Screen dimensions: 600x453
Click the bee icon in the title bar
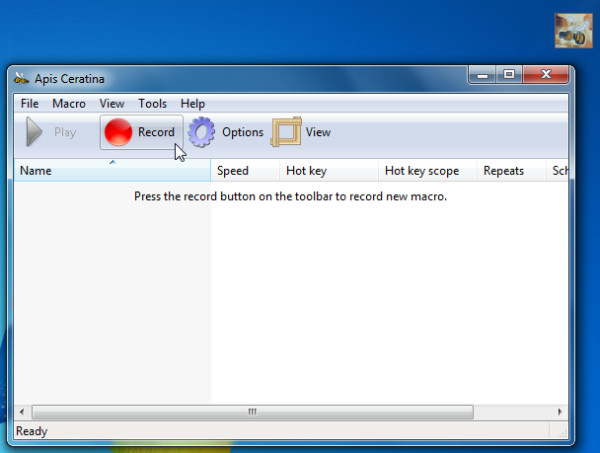coord(21,78)
